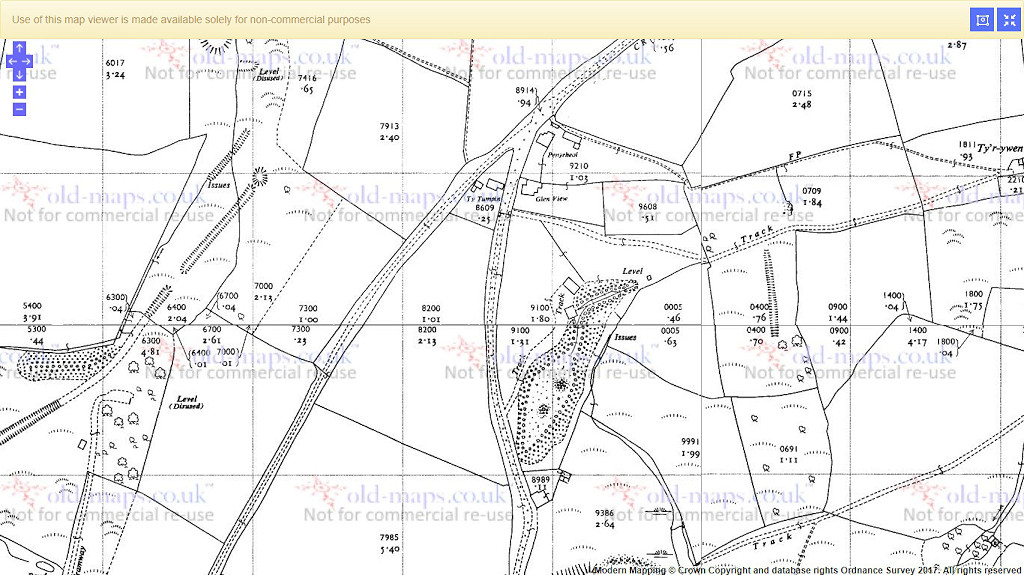
Task: Click the Issues label beside the Level (Disused) near 7416
Action: click(x=219, y=185)
